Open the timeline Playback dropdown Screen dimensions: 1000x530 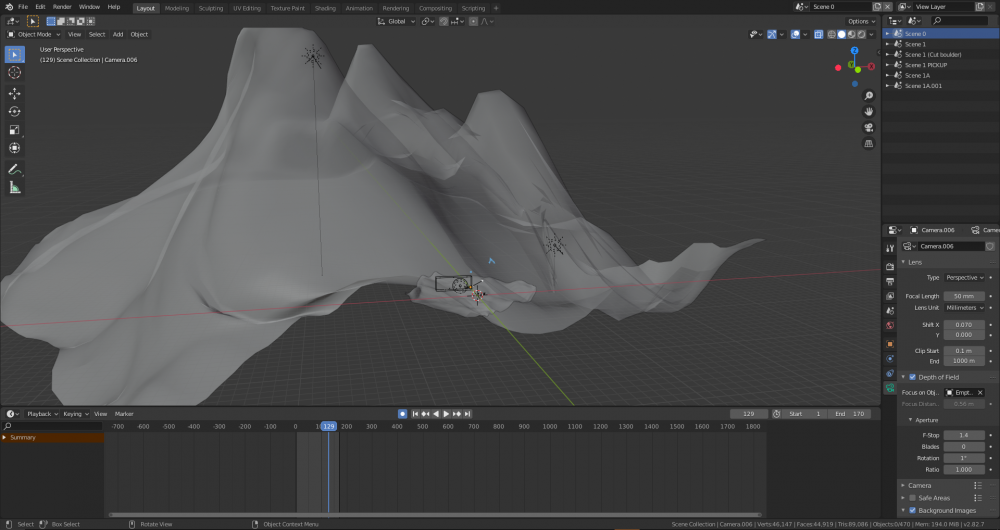[x=41, y=414]
